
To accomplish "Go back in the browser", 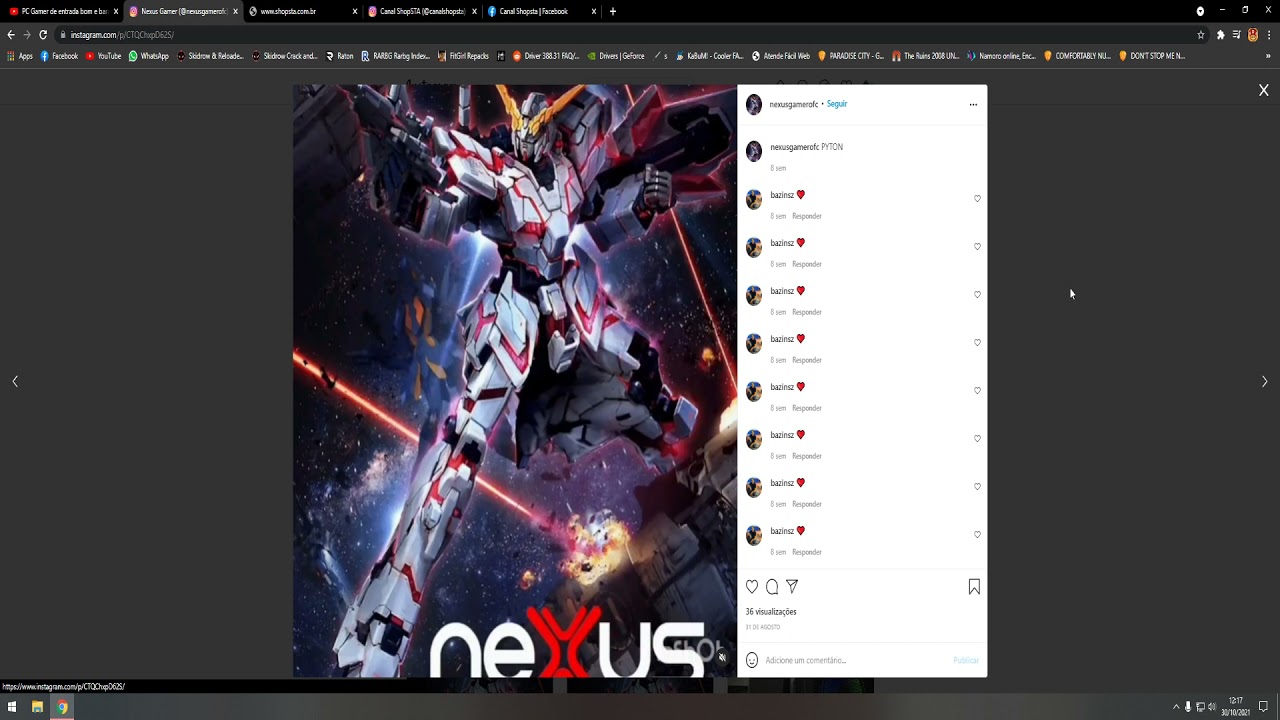I will click(x=11, y=34).
